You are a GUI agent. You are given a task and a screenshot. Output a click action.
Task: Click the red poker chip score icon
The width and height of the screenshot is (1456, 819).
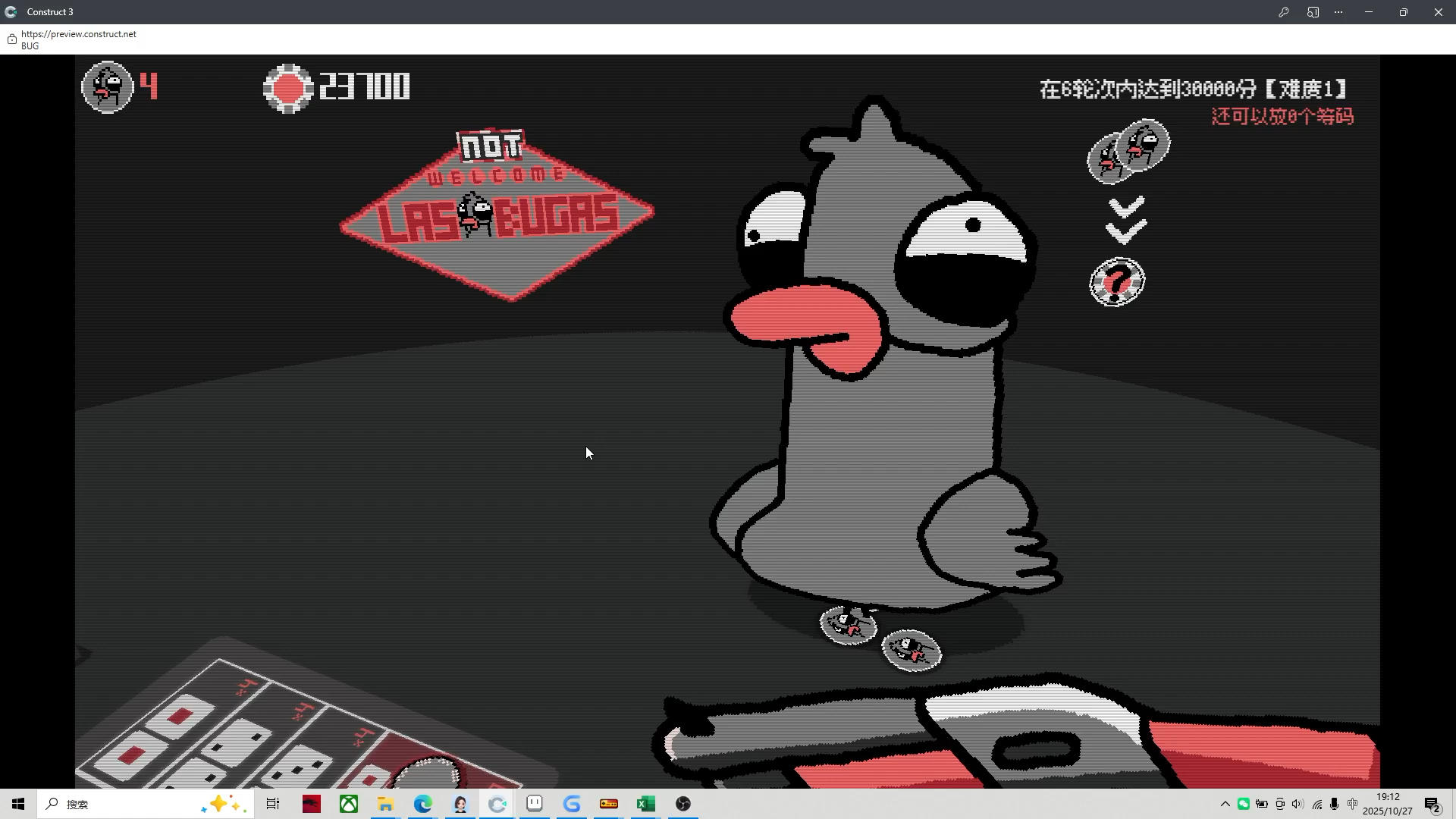pos(288,89)
